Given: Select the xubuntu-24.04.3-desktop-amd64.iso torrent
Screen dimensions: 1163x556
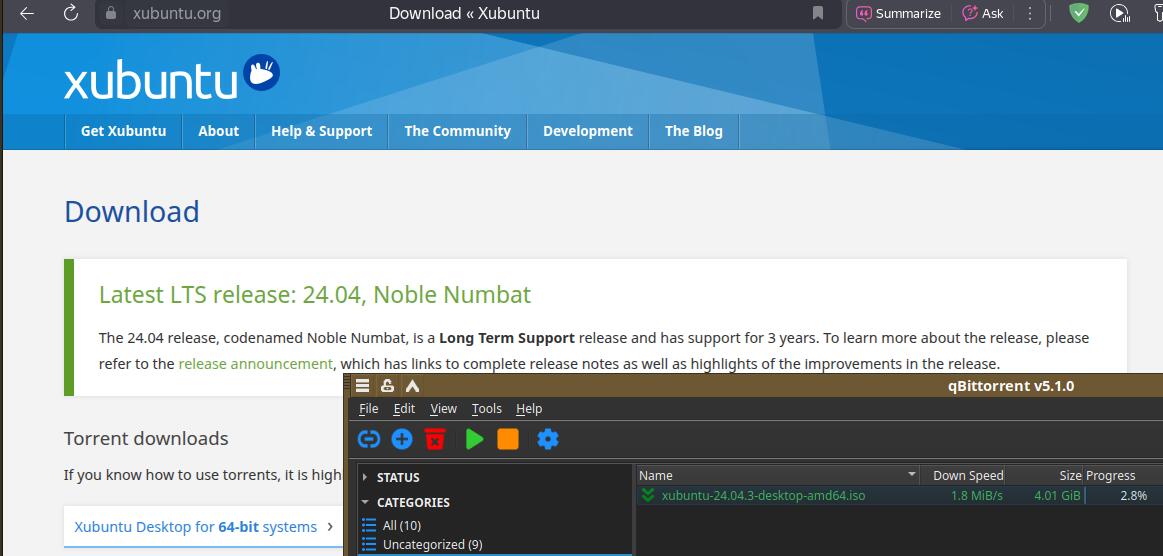Looking at the screenshot, I should point(762,495).
